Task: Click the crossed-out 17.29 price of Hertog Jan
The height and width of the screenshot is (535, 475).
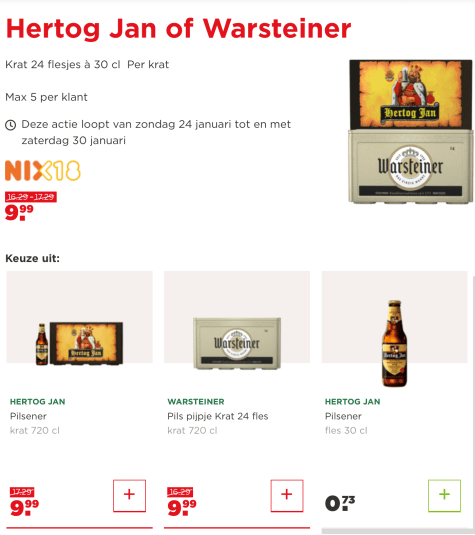Action: (x=22, y=492)
